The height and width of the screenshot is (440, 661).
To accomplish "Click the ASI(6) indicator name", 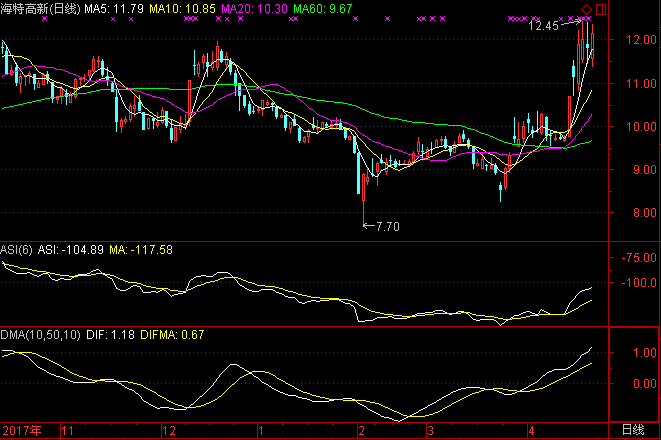I will [x=16, y=249].
